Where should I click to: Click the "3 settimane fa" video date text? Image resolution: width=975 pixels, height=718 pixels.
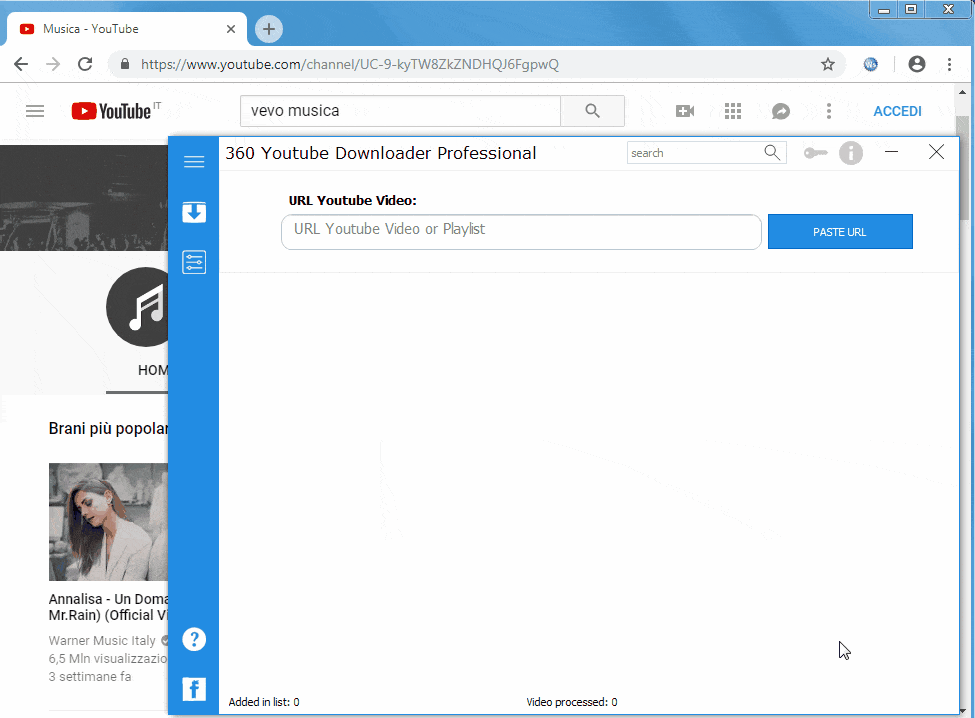click(x=90, y=676)
